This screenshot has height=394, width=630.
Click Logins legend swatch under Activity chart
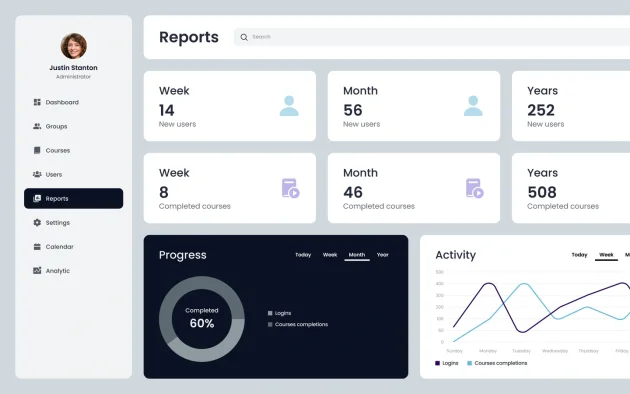pyautogui.click(x=438, y=363)
